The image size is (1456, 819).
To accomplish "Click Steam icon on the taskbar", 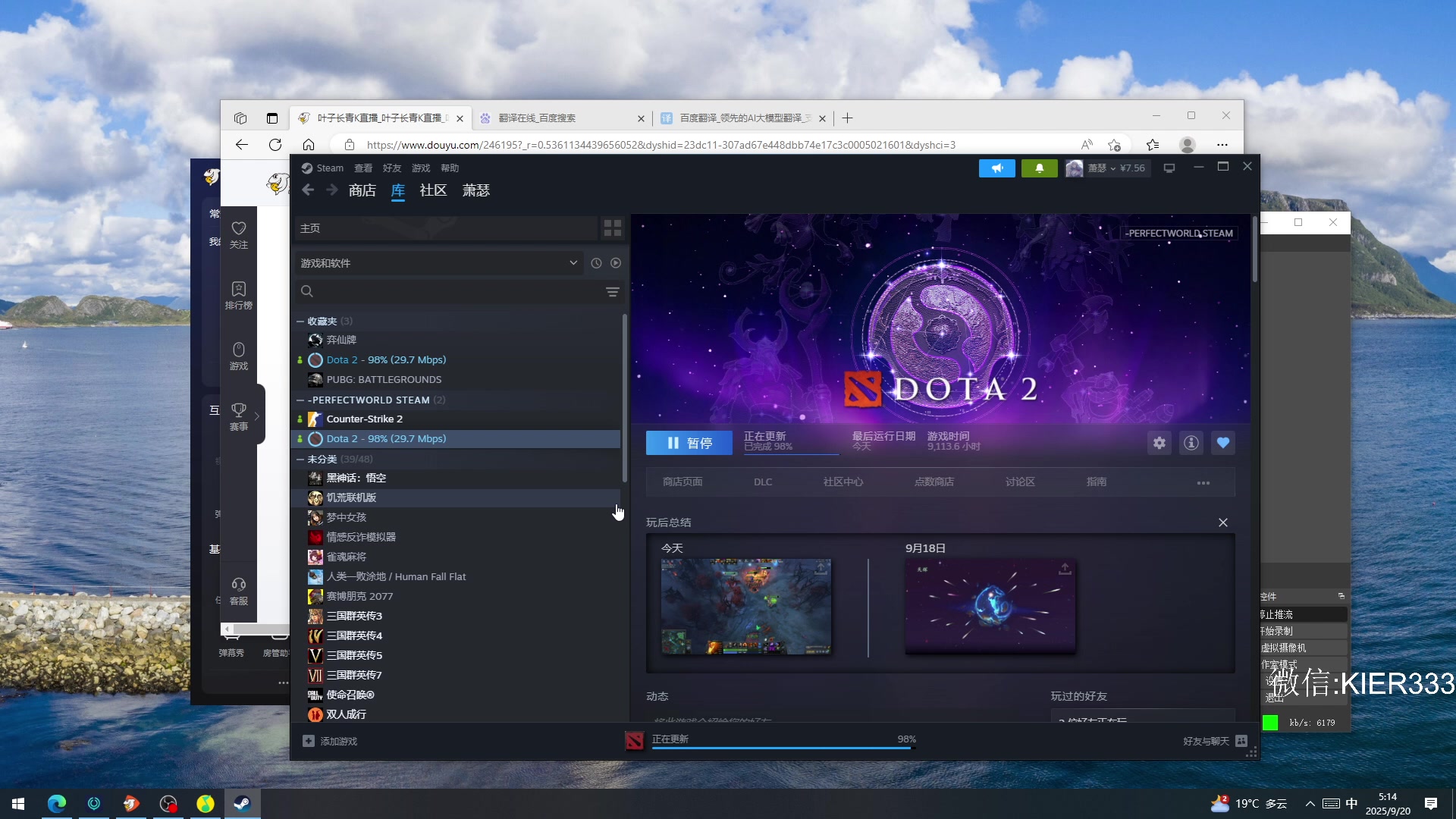I will click(243, 804).
